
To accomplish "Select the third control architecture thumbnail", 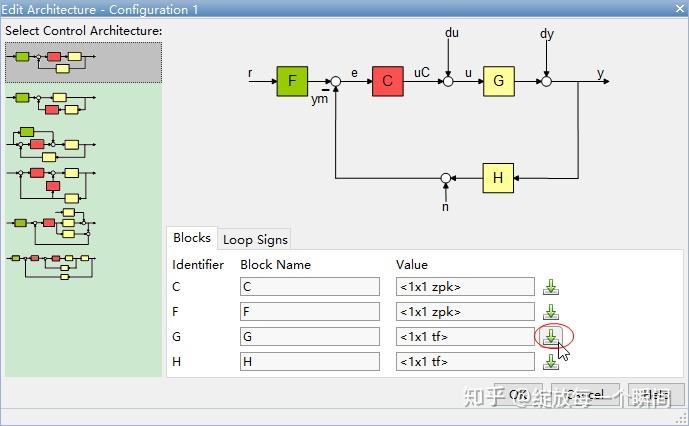I will pos(51,144).
